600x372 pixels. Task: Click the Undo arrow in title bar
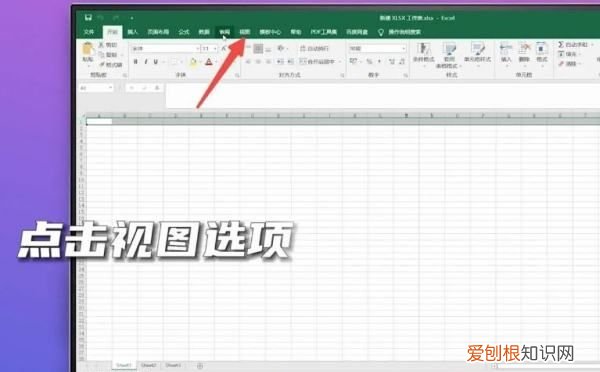101,18
